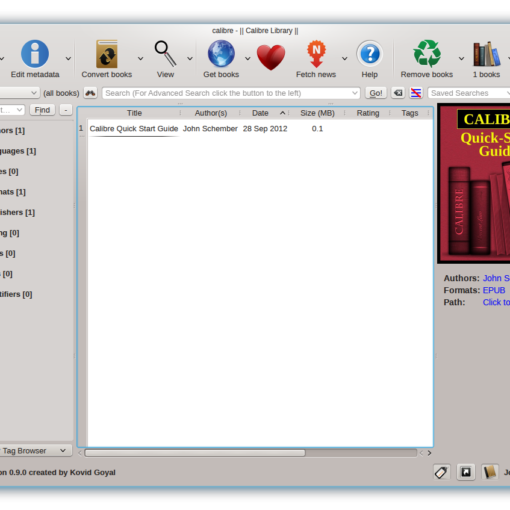This screenshot has height=510, width=510.
Task: Select the tag browser item ending "ng [0]"
Action: [10, 233]
